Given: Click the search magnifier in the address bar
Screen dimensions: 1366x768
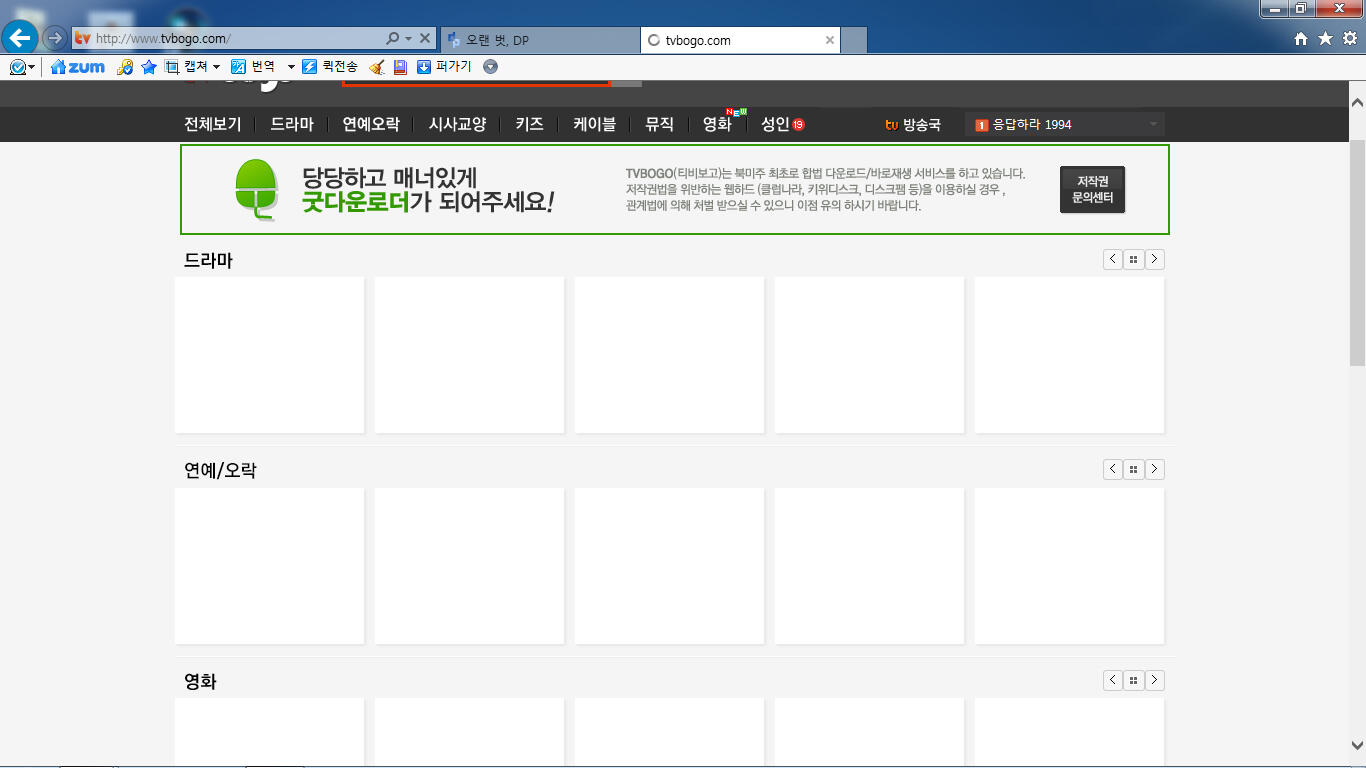Looking at the screenshot, I should (393, 38).
